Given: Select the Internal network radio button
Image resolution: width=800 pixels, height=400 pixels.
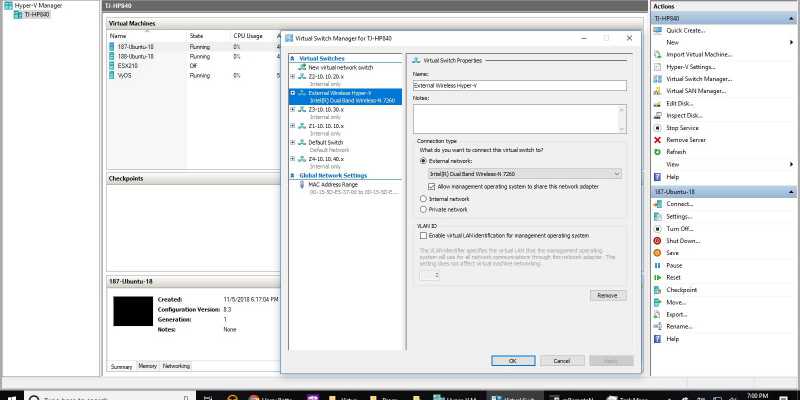Looking at the screenshot, I should 423,199.
